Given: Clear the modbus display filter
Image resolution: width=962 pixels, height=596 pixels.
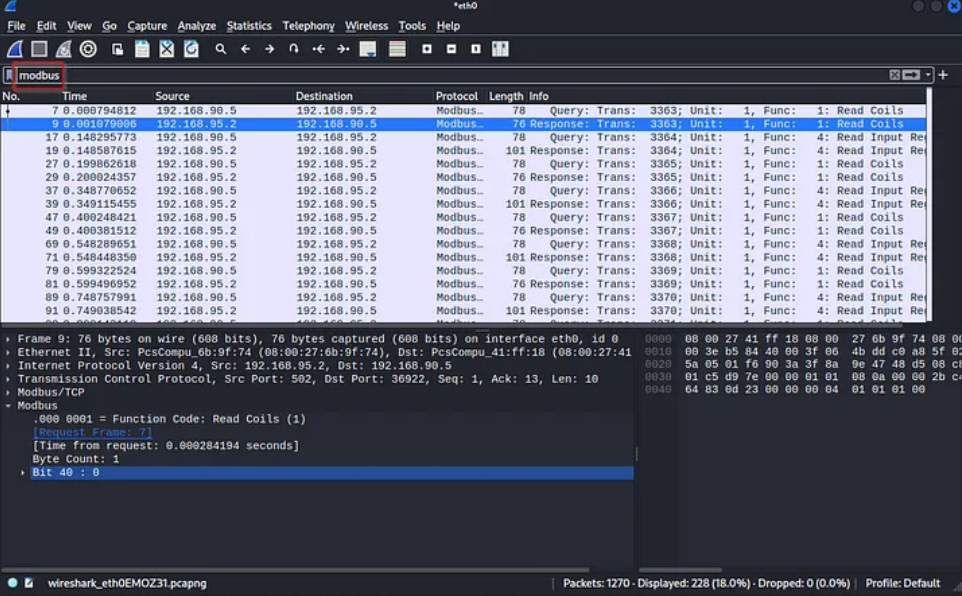Looking at the screenshot, I should 895,74.
